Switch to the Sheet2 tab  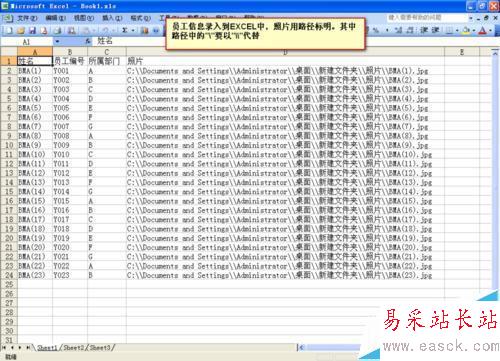[73, 348]
